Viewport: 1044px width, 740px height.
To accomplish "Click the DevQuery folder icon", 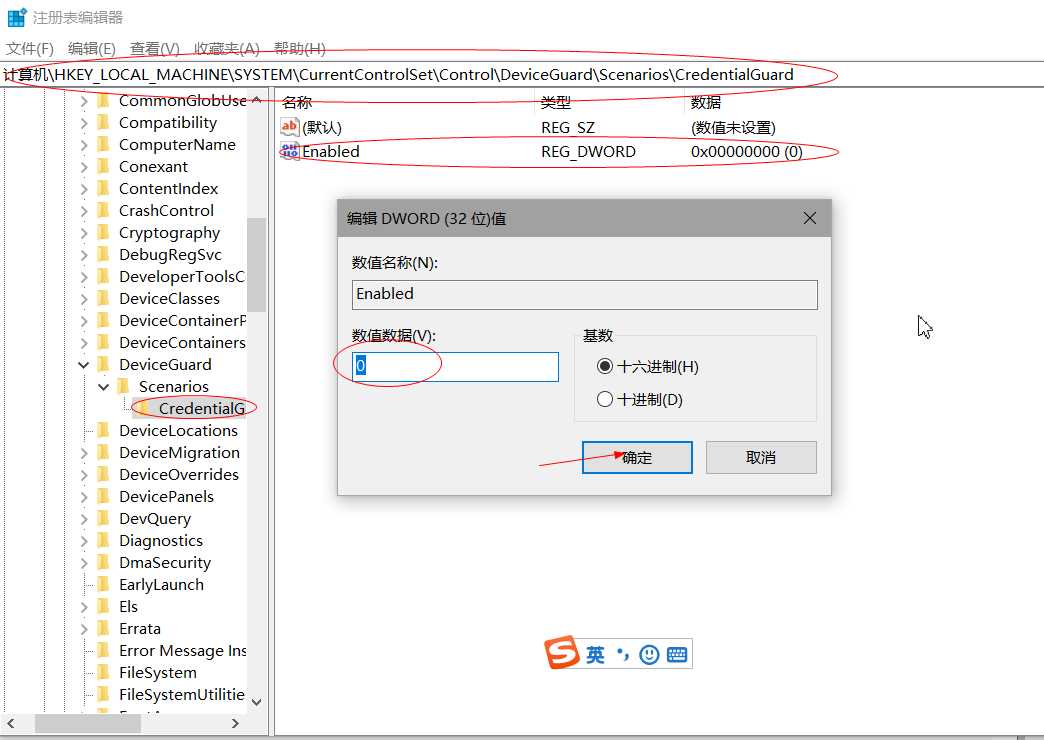I will (x=103, y=518).
